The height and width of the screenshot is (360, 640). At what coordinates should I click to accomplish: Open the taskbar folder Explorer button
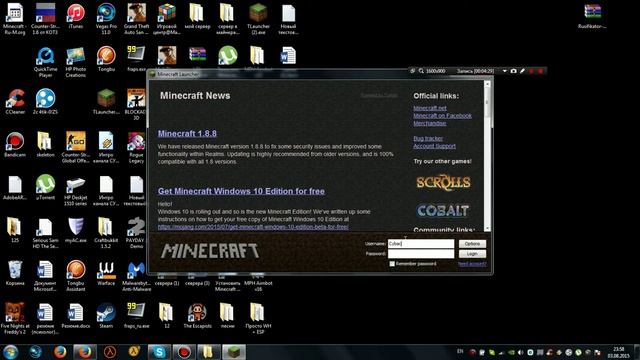coord(209,352)
